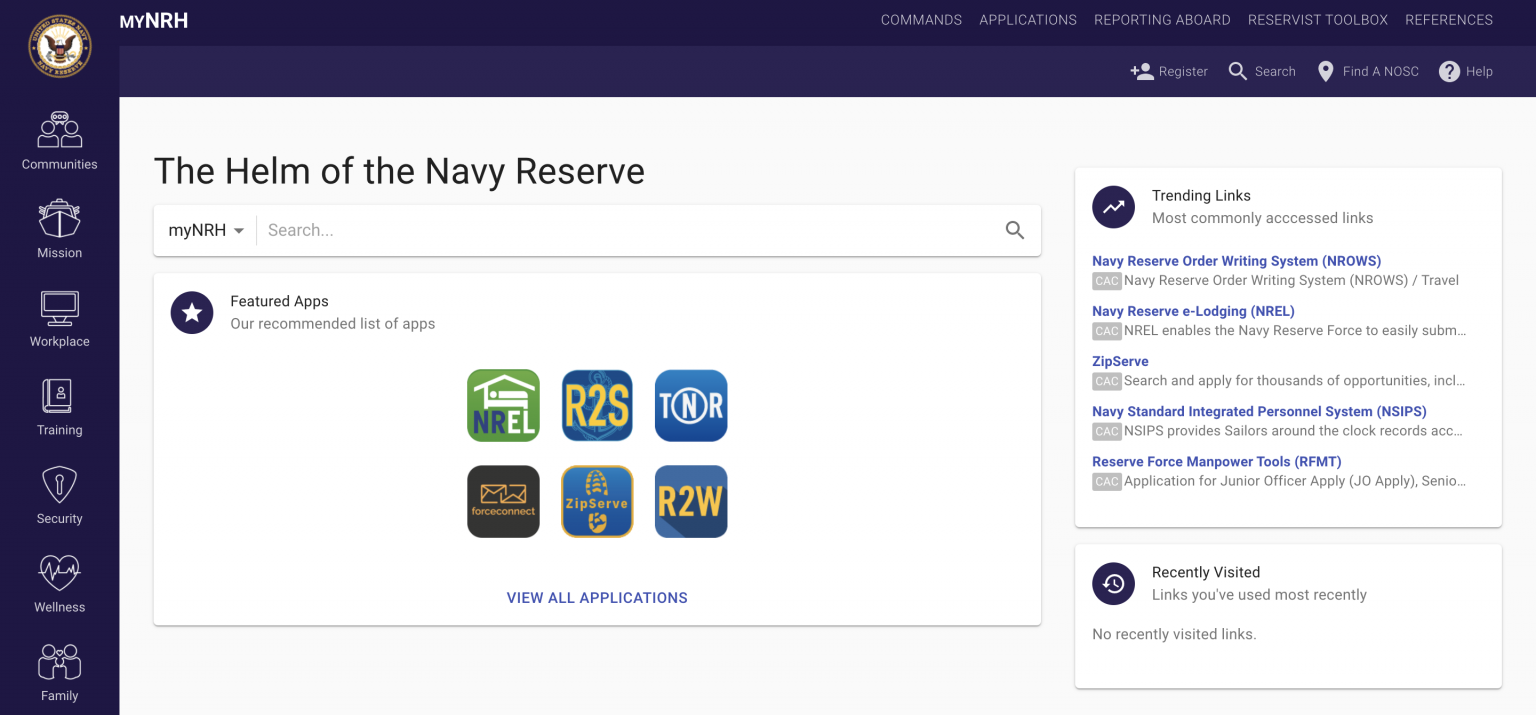Expand the myNRH search scope dropdown
Image resolution: width=1536 pixels, height=715 pixels.
click(206, 230)
